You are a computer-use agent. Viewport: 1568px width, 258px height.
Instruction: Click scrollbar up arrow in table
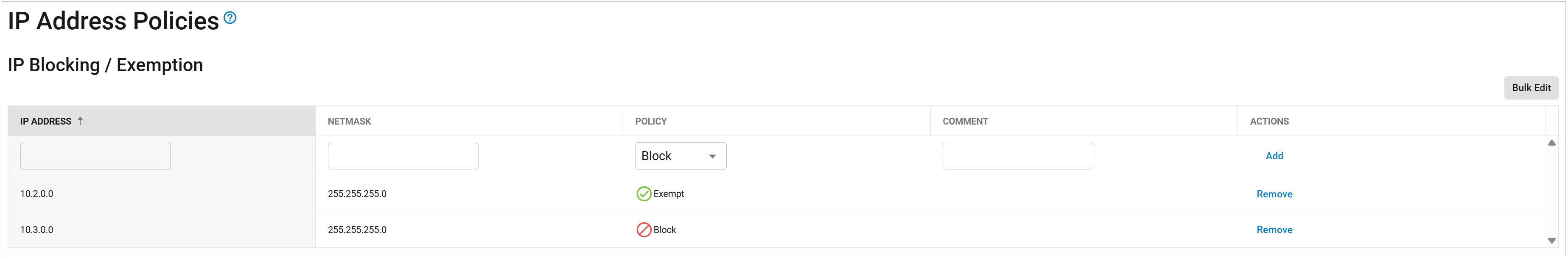(x=1551, y=143)
